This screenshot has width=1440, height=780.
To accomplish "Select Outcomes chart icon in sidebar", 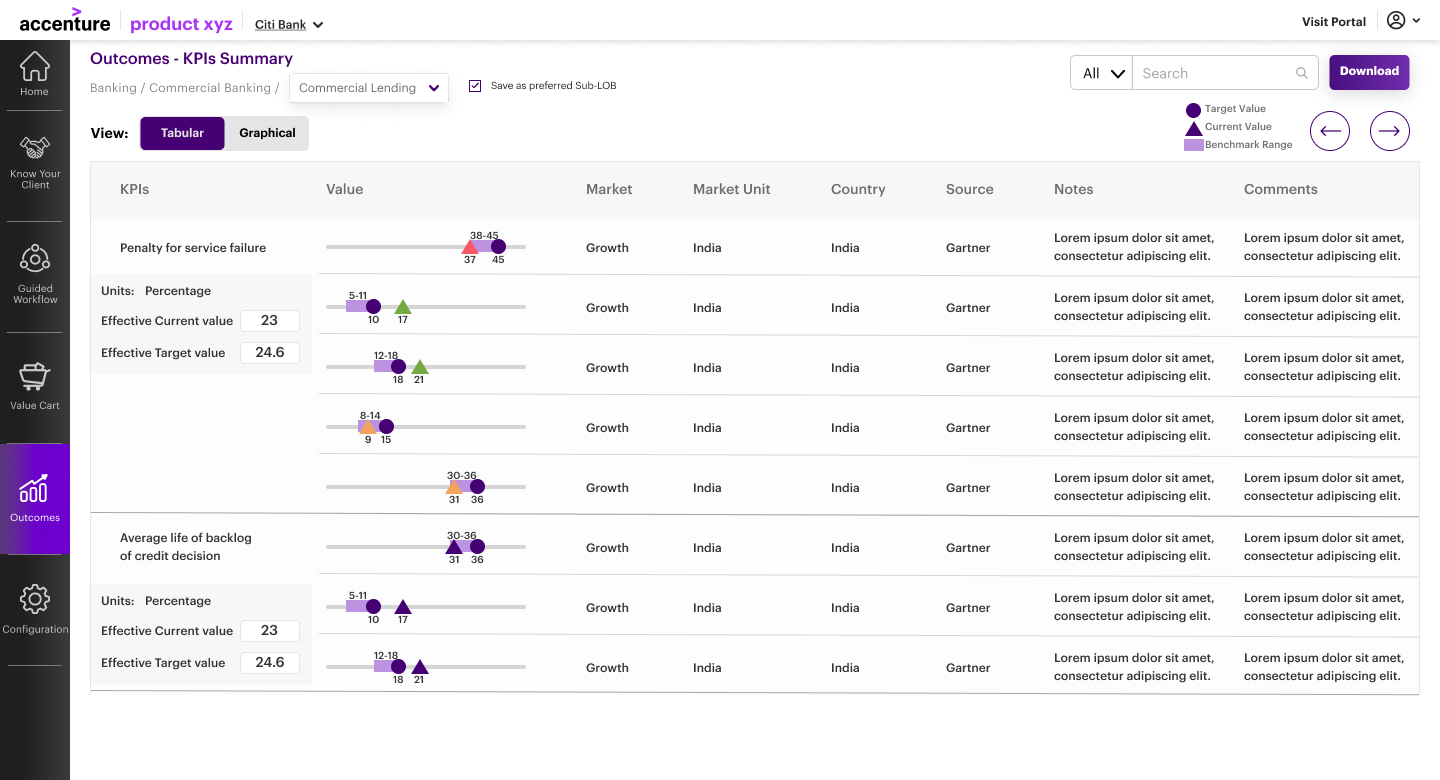I will (35, 488).
